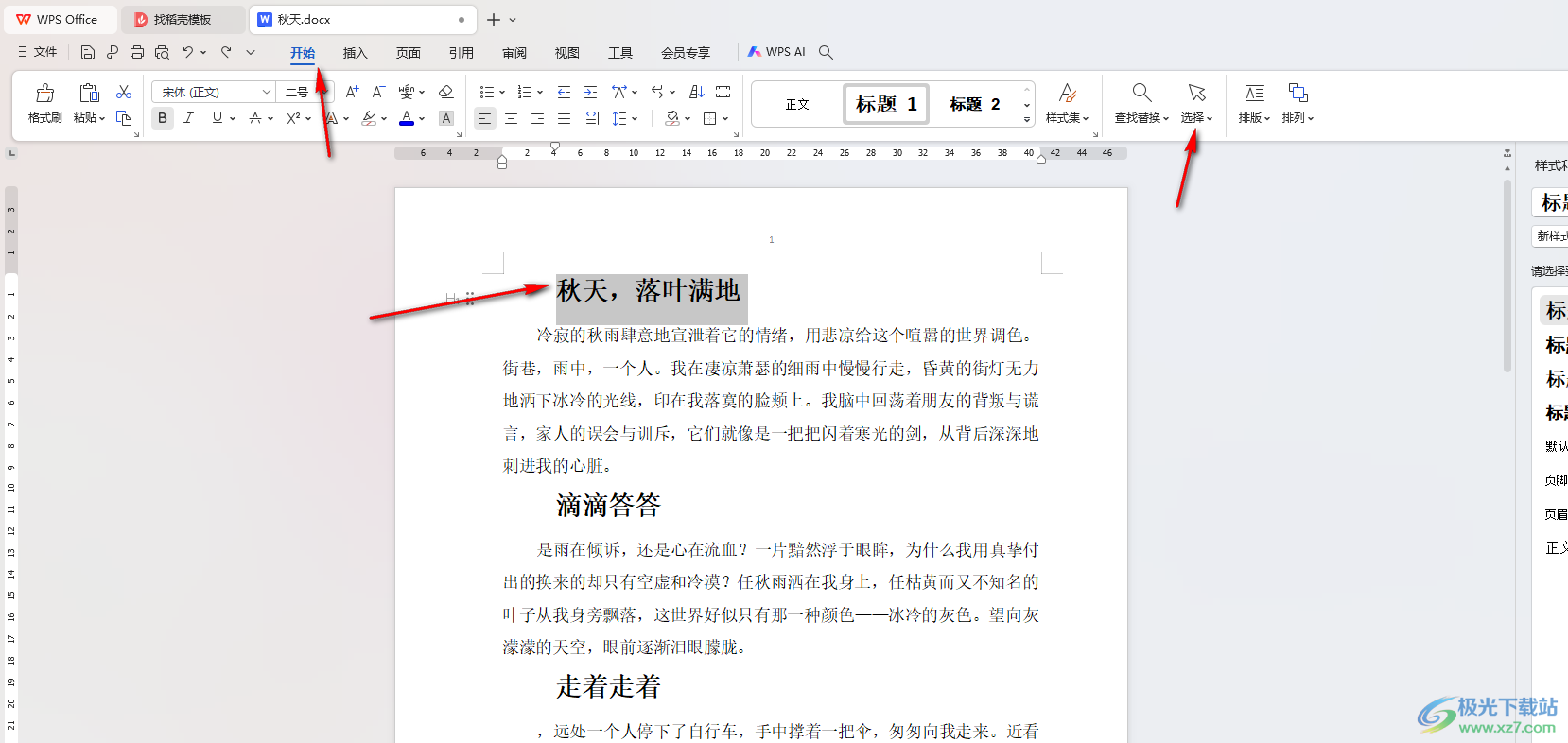
Task: Open the Bullets list dropdown arrow
Action: [x=502, y=93]
